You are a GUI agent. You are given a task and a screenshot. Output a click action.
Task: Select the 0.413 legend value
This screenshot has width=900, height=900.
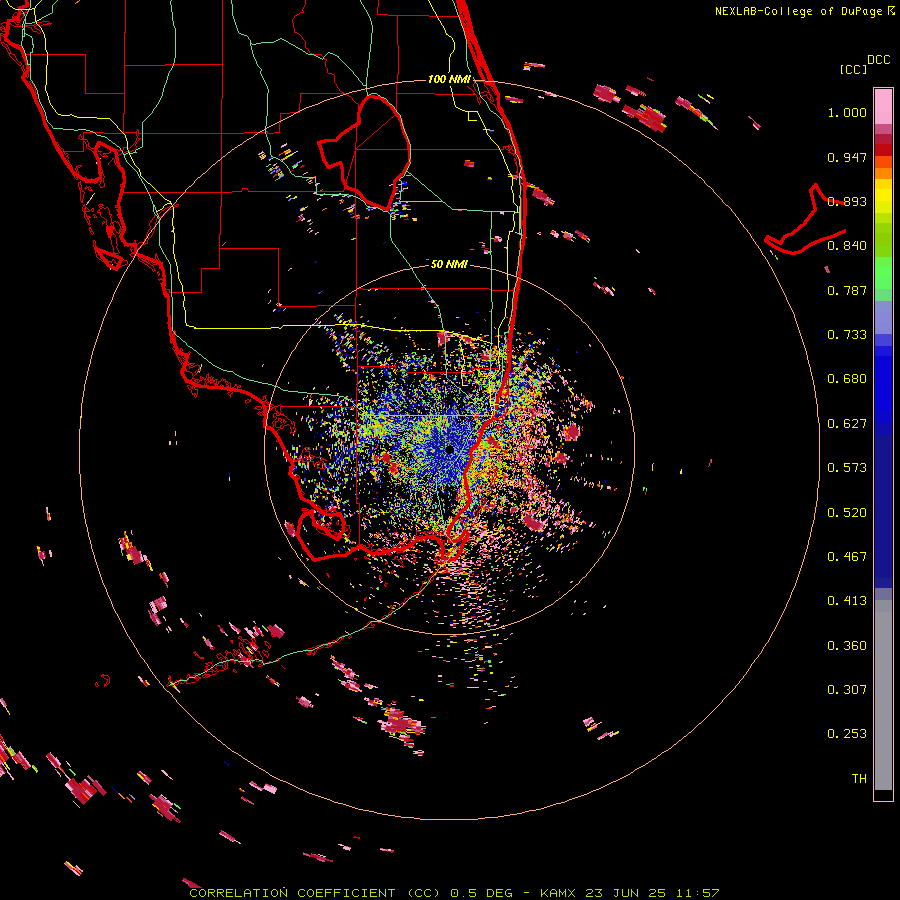pos(847,601)
